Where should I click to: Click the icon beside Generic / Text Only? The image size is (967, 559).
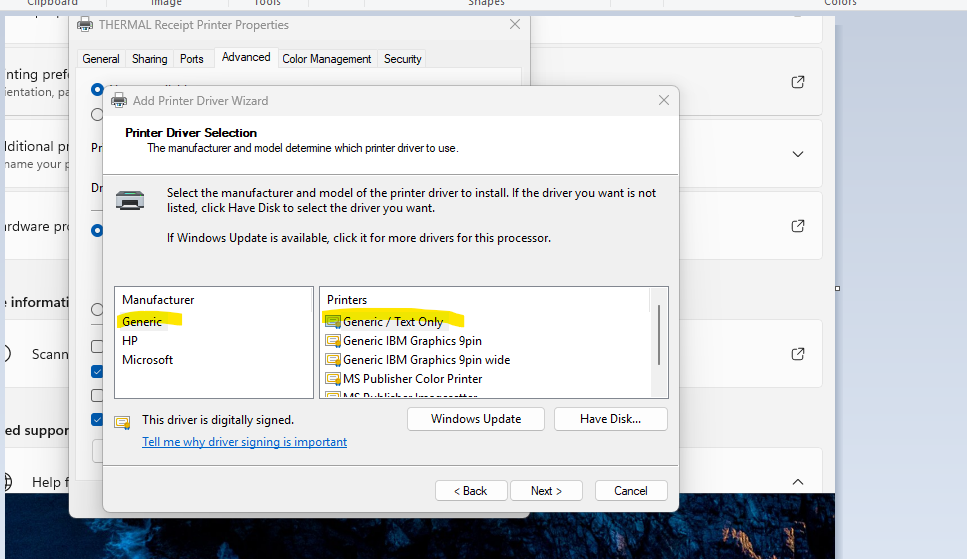coord(333,321)
